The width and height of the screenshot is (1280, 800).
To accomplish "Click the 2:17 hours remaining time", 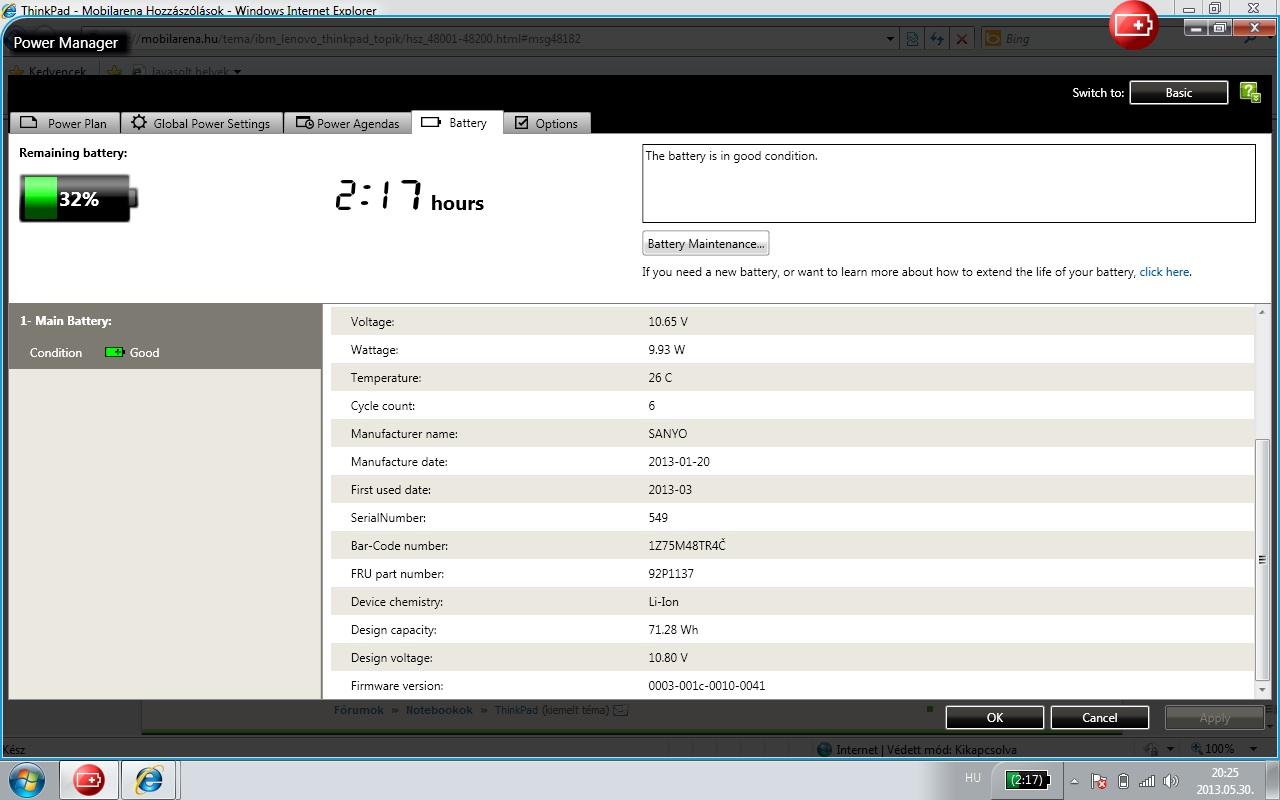I will coord(410,196).
